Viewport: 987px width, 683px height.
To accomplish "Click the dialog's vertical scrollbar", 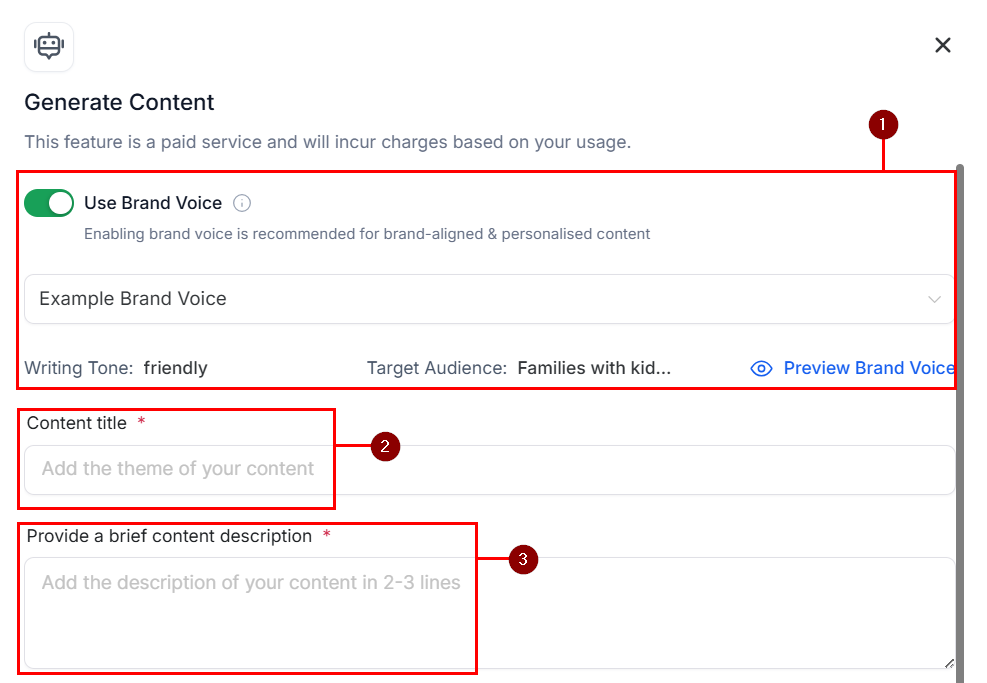I will (x=959, y=423).
